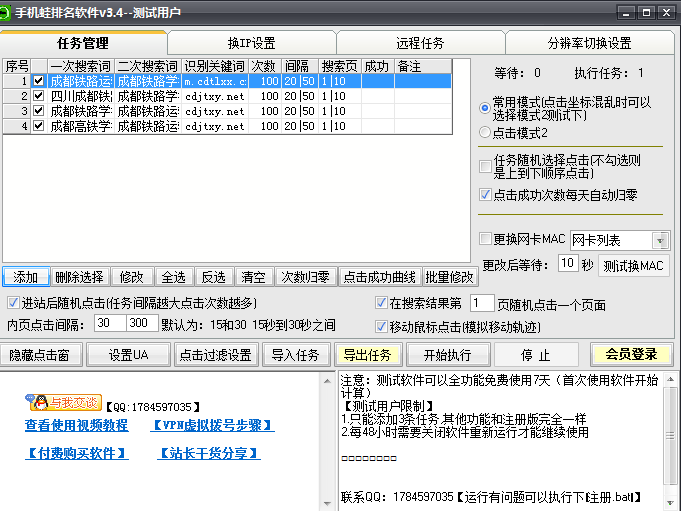The image size is (681, 511).
Task: Switch to the 换IP设置 tab
Action: (x=251, y=43)
